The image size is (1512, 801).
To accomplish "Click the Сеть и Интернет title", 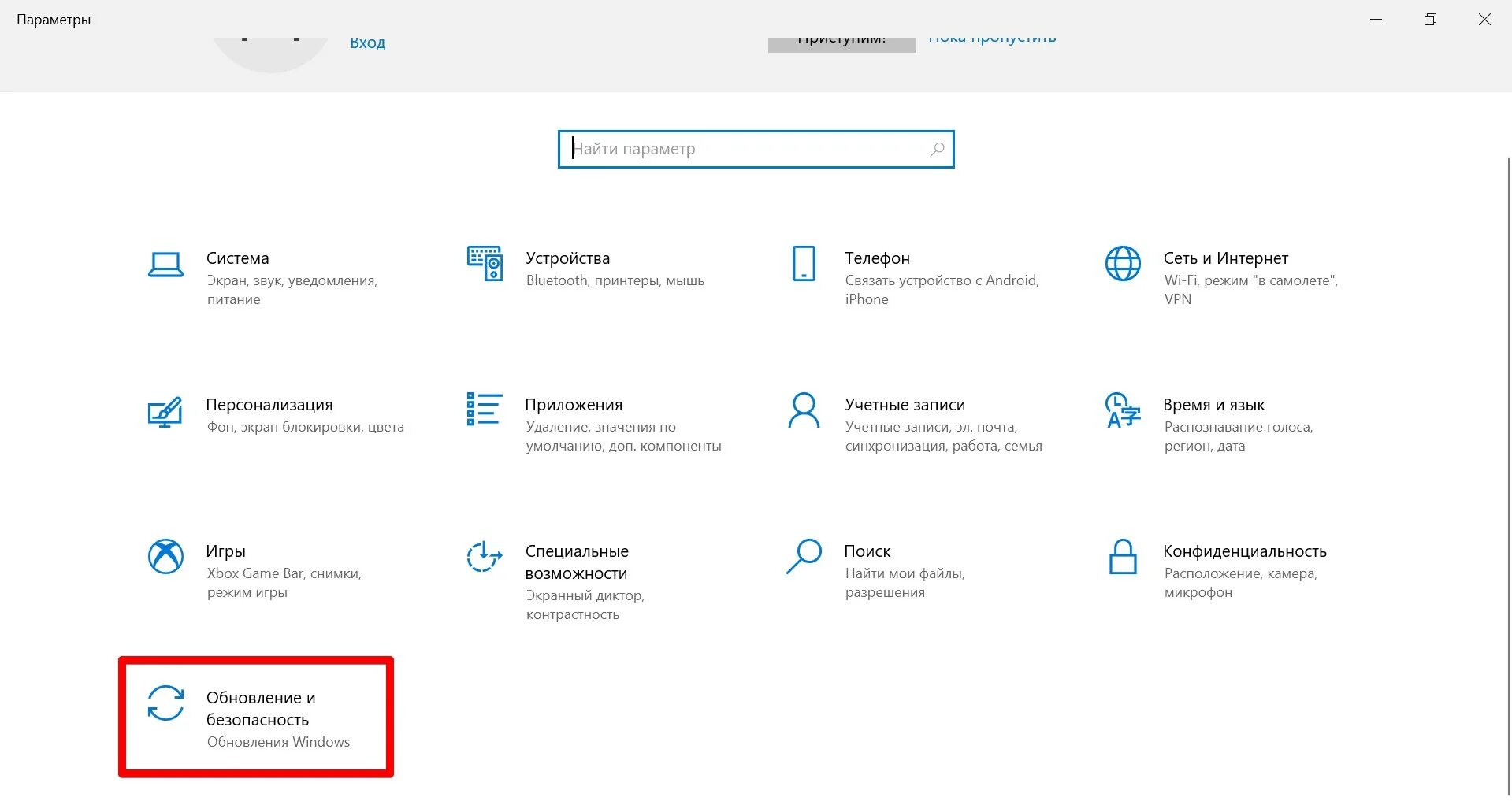I will point(1225,258).
